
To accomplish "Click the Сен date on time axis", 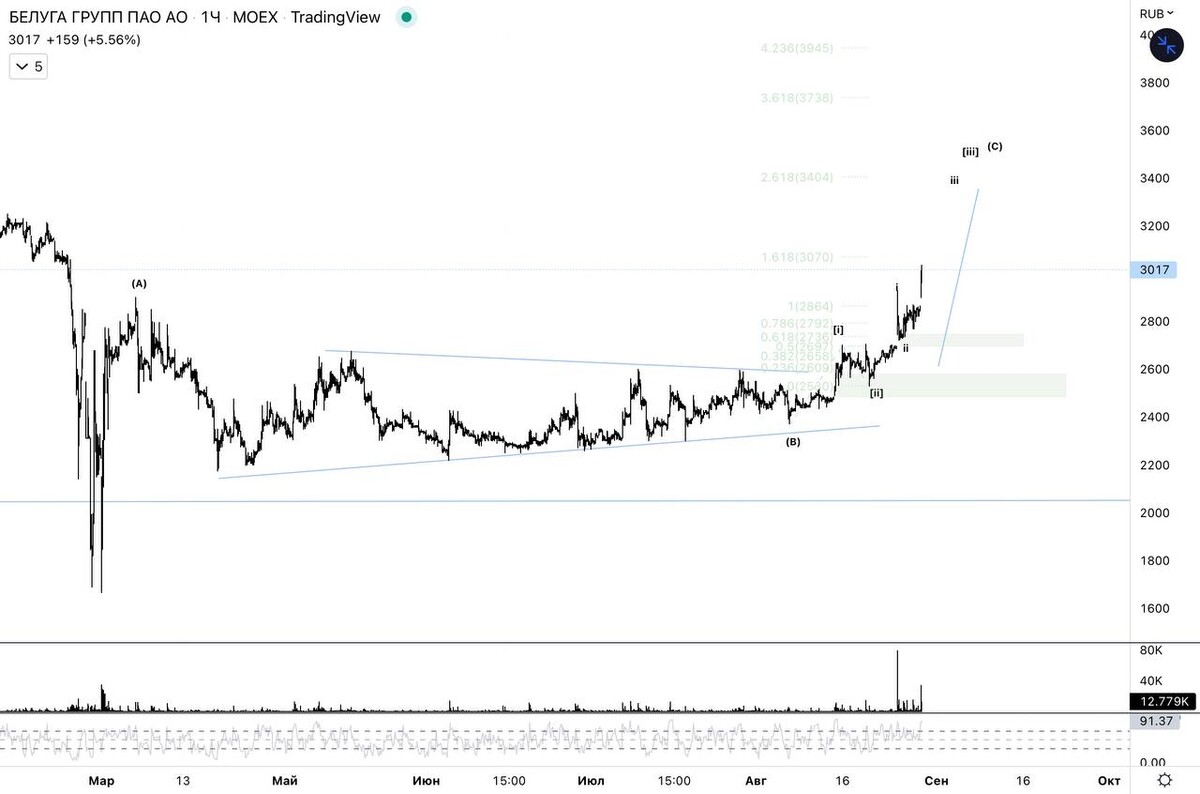I will point(936,780).
